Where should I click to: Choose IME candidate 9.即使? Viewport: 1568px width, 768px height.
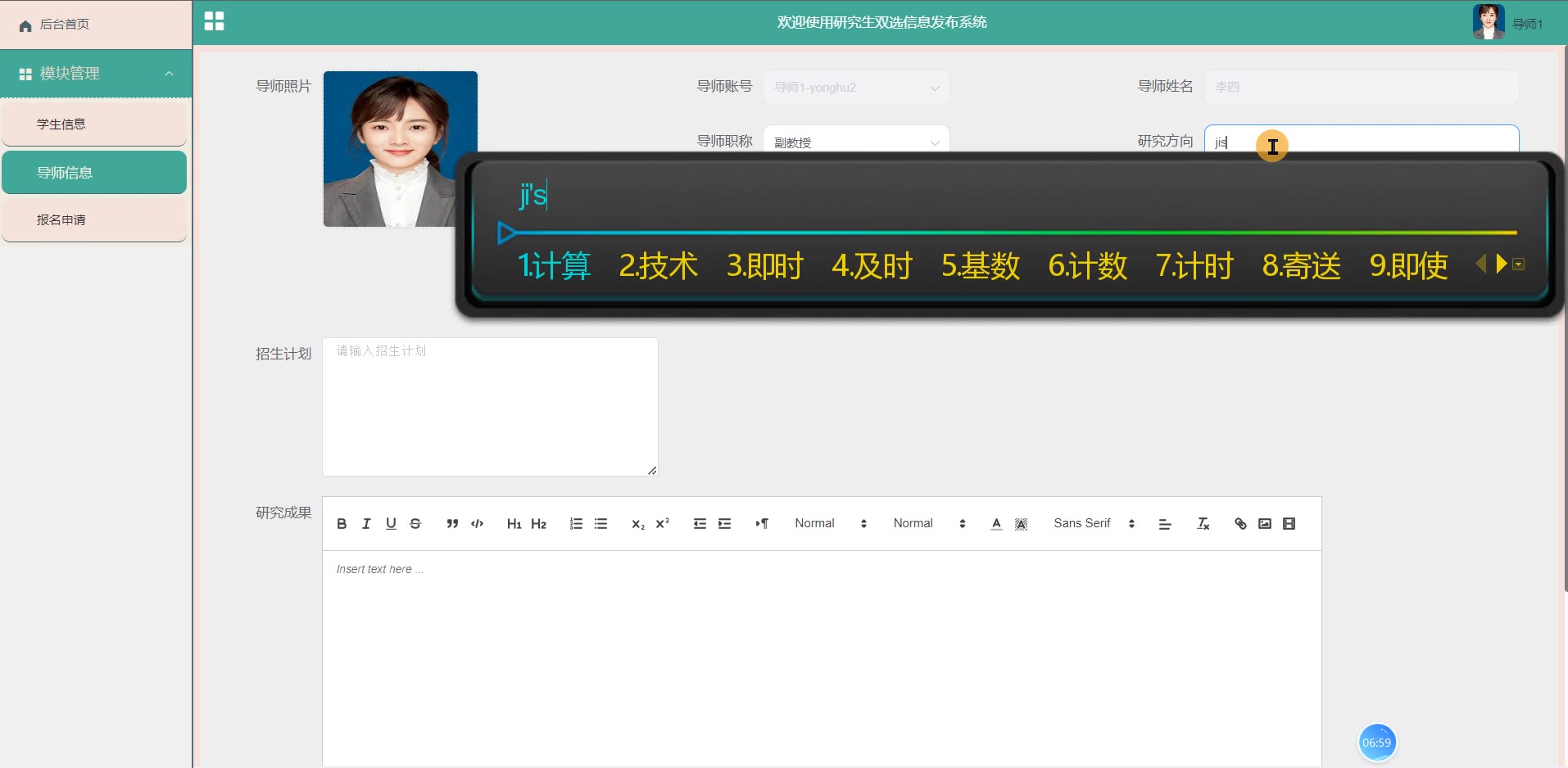tap(1409, 265)
